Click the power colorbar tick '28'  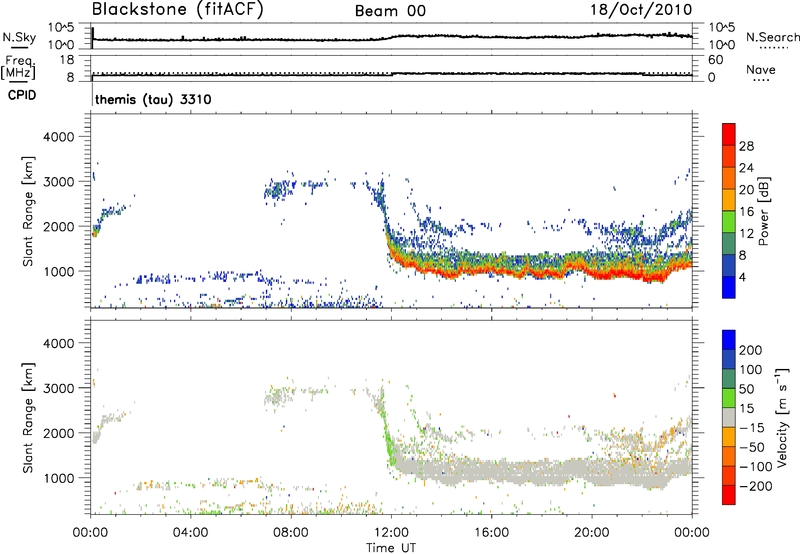tap(746, 146)
